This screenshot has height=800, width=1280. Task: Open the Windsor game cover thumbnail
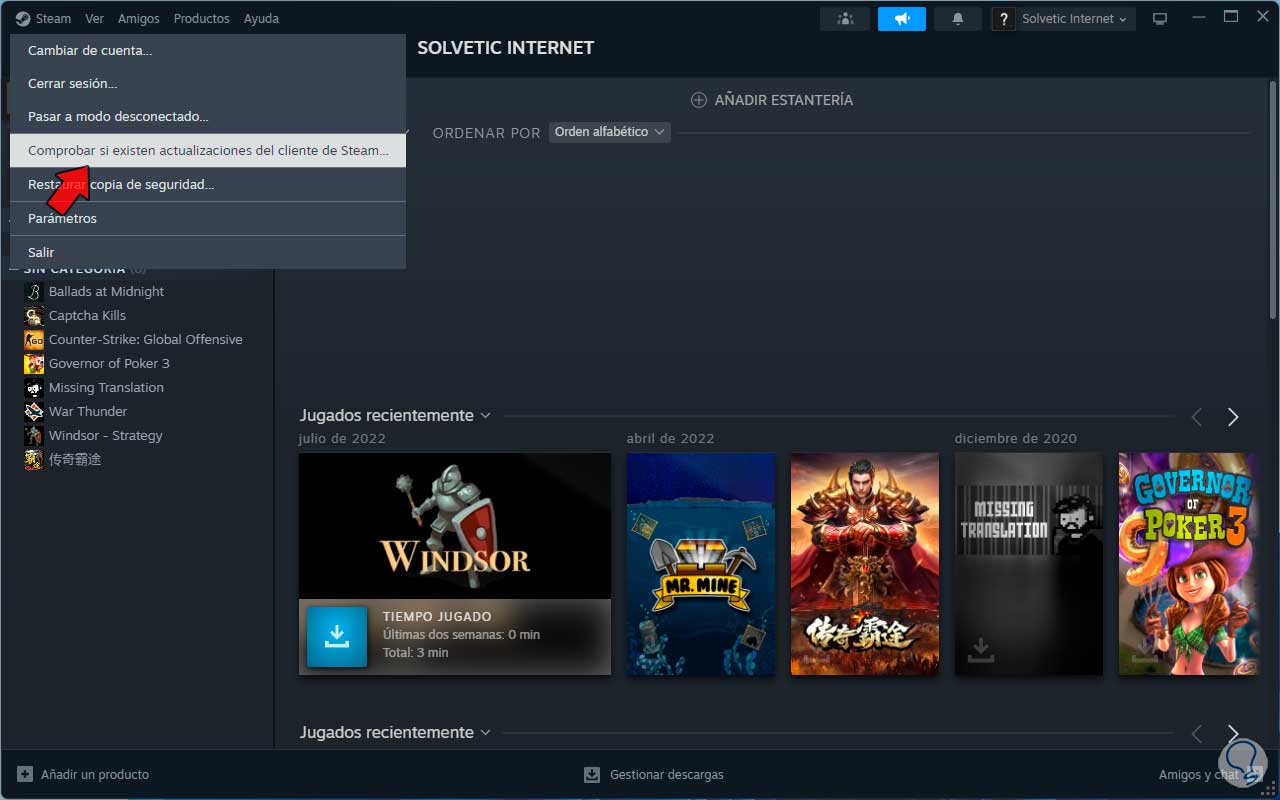(455, 526)
